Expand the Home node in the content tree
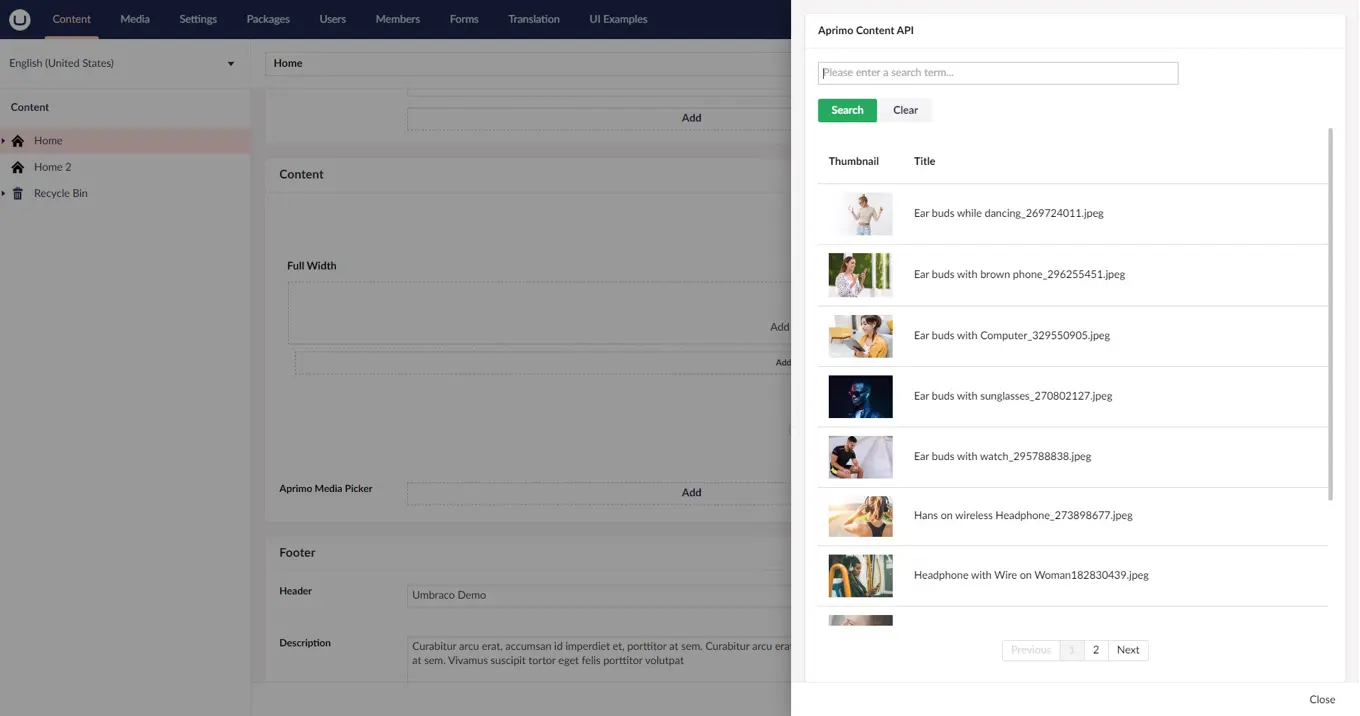1360x716 pixels. pyautogui.click(x=4, y=140)
